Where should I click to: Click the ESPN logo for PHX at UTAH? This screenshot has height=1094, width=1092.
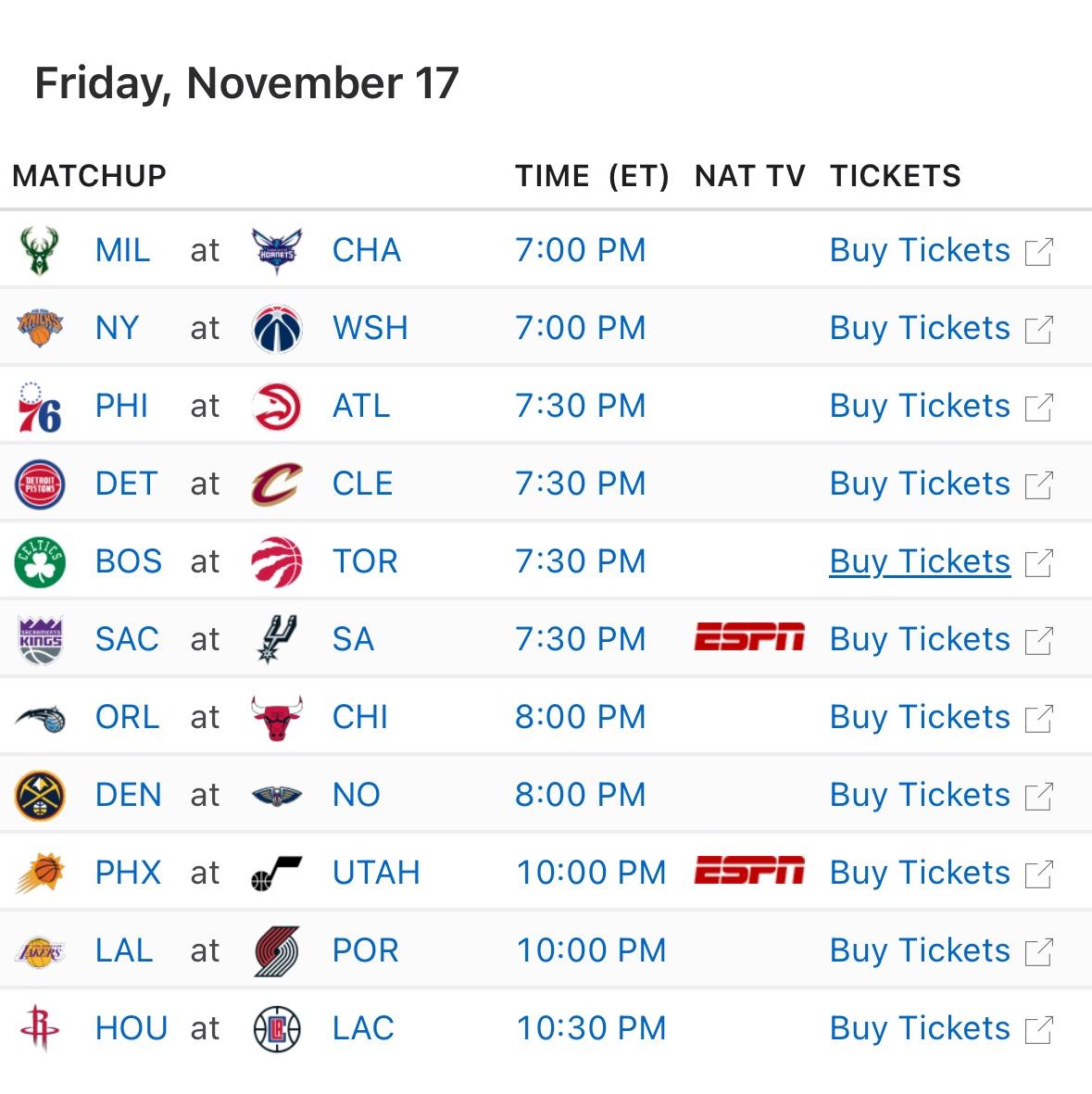748,872
